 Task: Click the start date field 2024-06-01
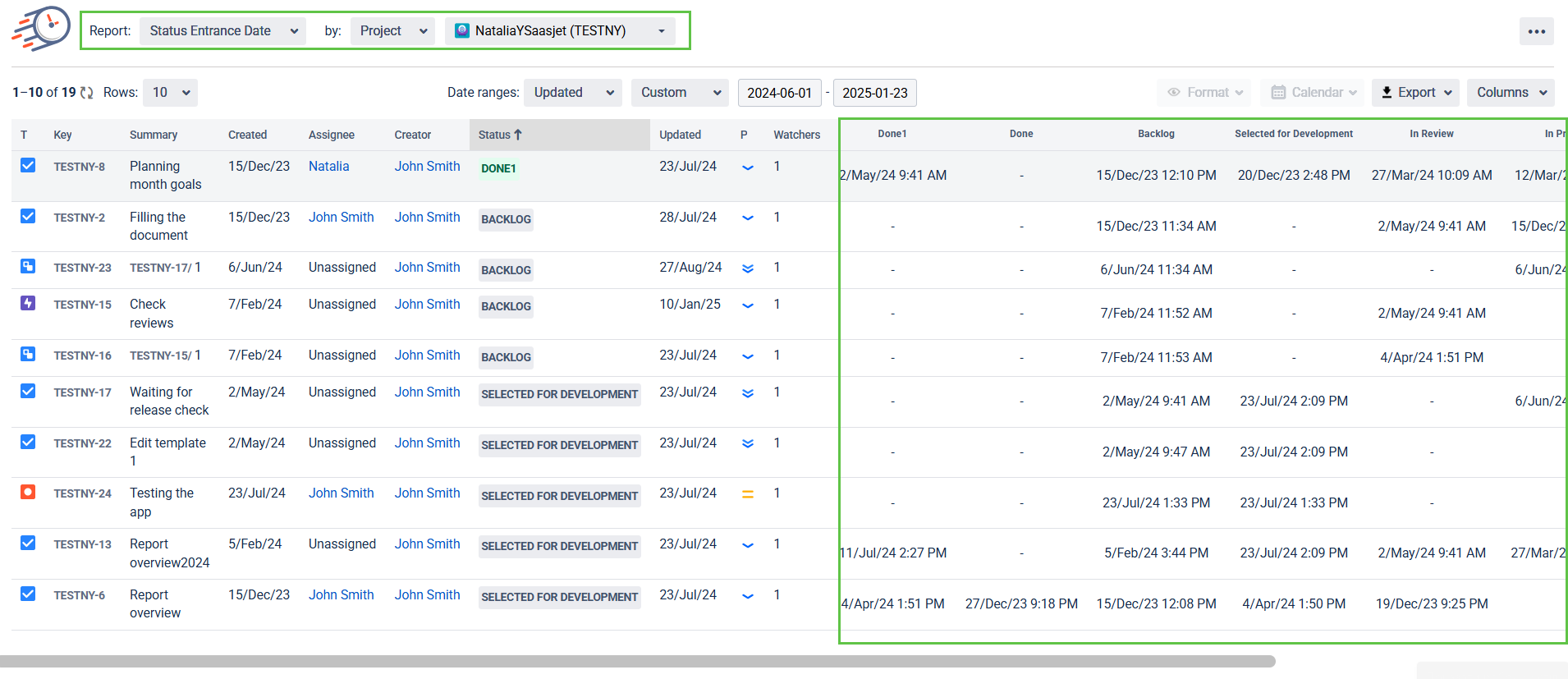tap(779, 93)
